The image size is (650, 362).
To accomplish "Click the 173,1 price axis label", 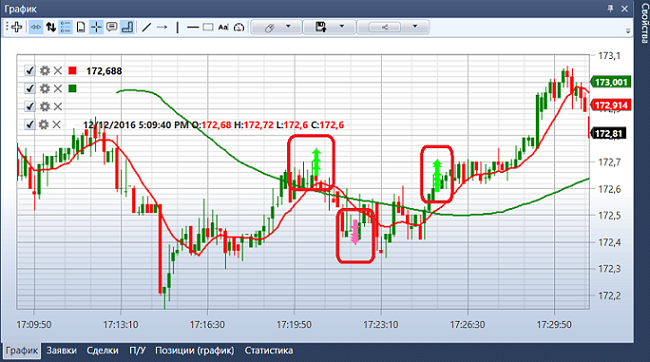I will coord(609,56).
